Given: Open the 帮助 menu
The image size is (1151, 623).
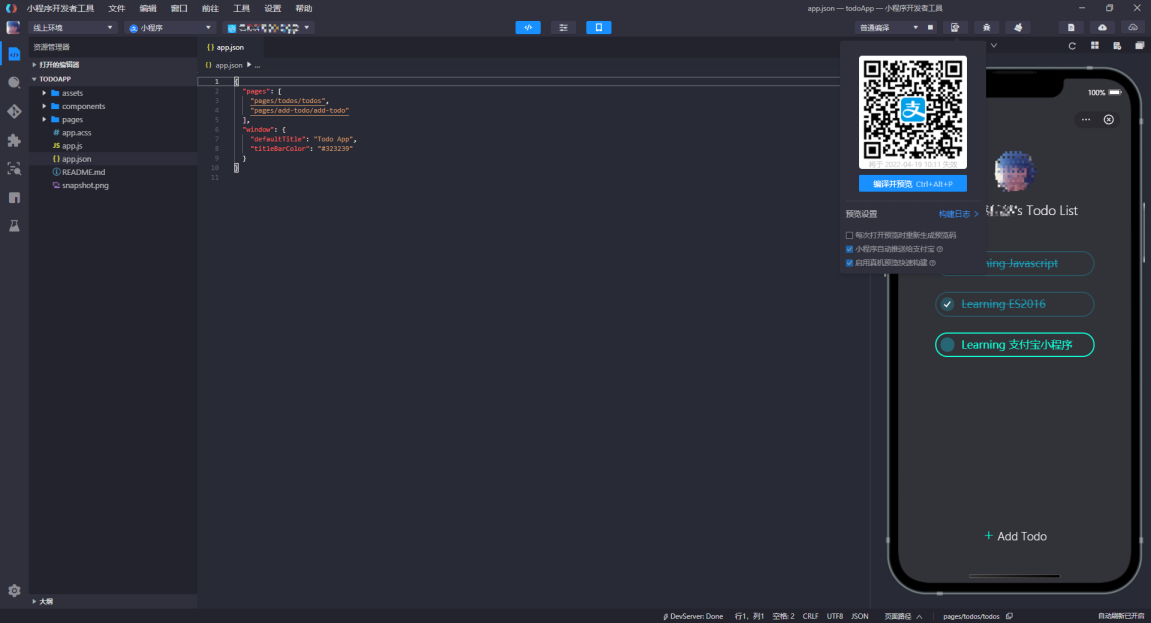Looking at the screenshot, I should (304, 9).
